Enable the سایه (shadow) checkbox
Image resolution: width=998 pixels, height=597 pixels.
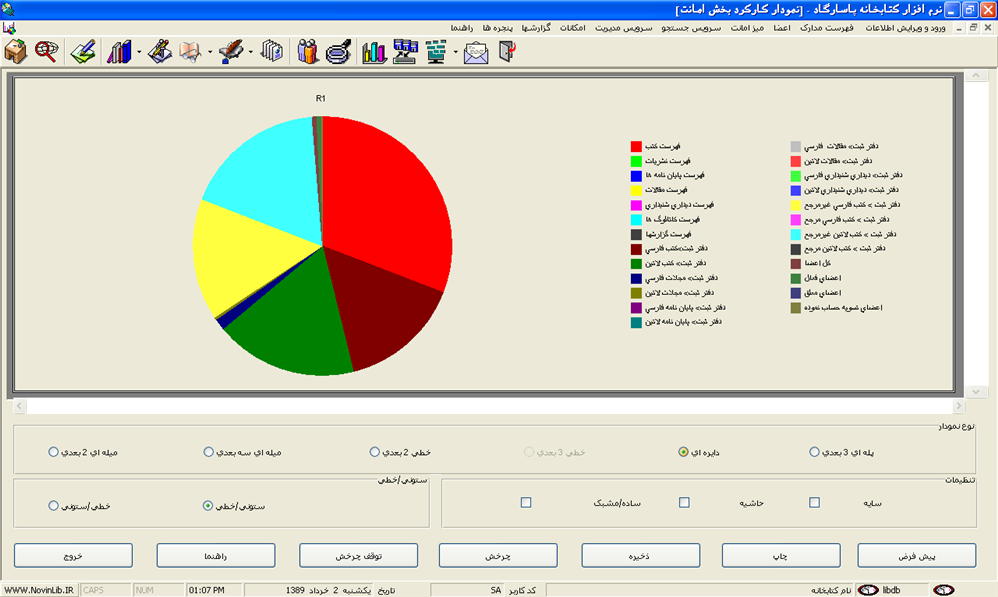click(x=814, y=502)
